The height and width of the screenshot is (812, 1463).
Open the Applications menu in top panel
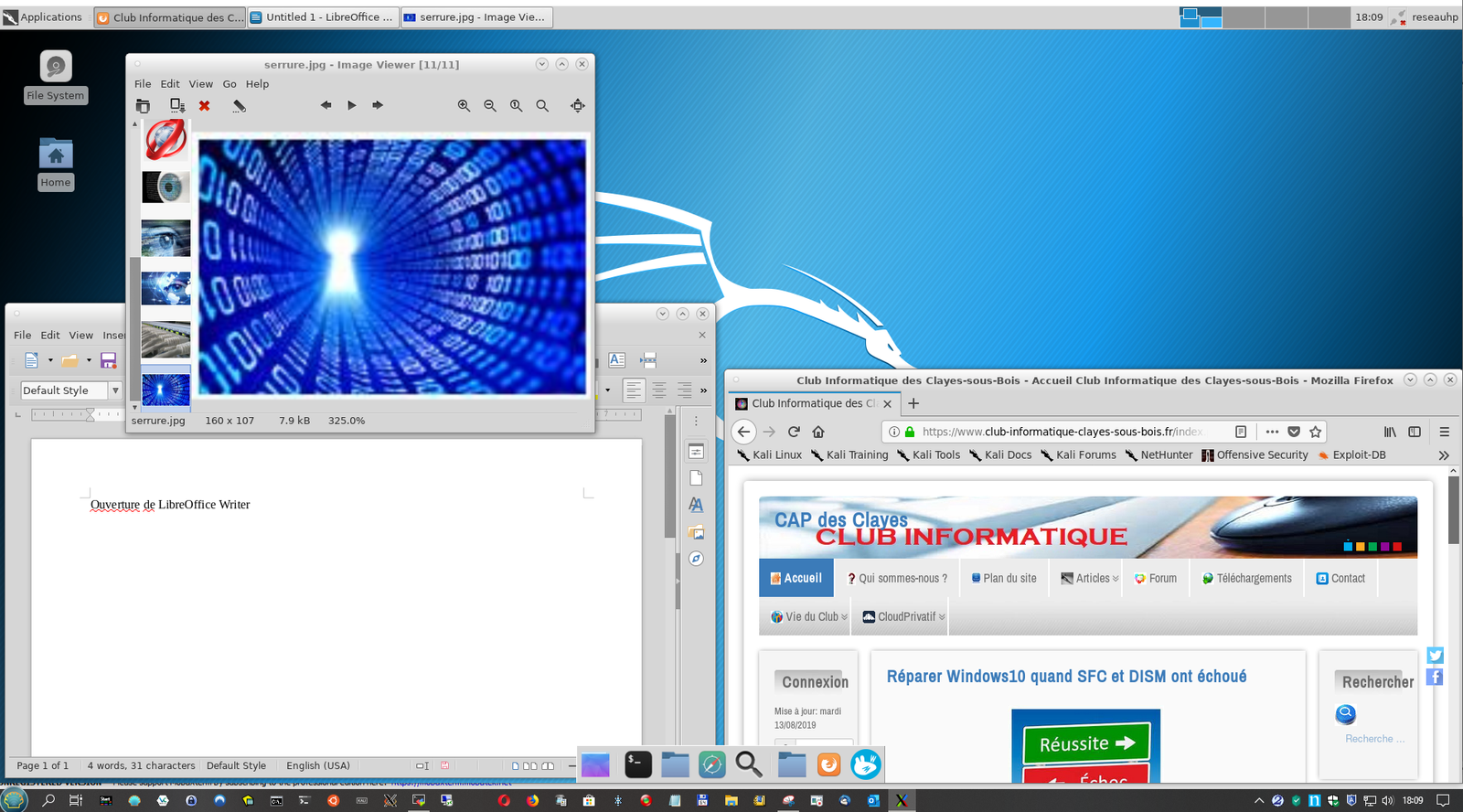43,17
